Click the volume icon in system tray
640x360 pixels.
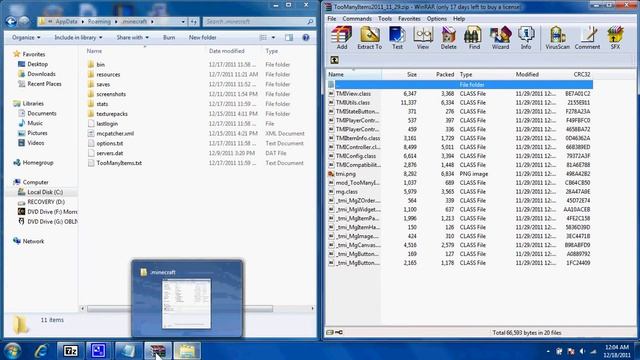582,351
